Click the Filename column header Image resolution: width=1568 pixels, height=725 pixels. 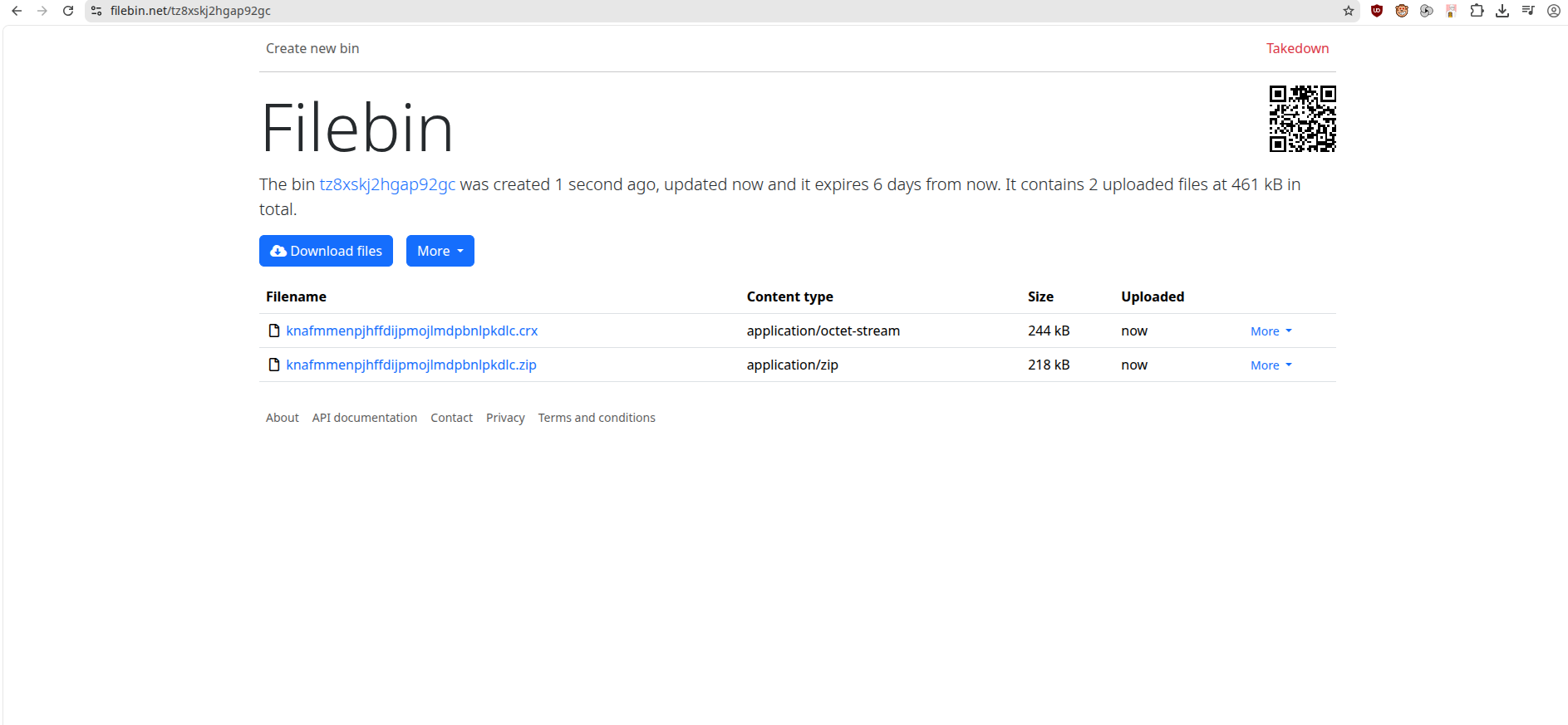(296, 296)
